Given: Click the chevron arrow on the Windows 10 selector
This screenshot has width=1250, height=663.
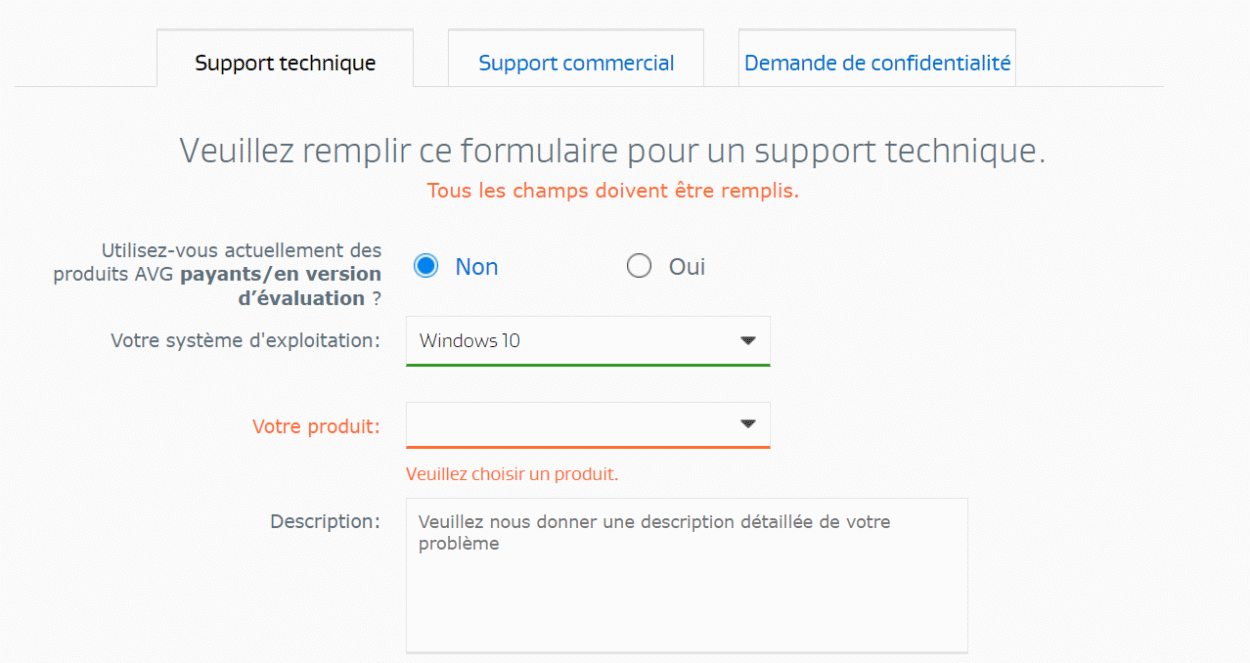Looking at the screenshot, I should click(x=748, y=341).
